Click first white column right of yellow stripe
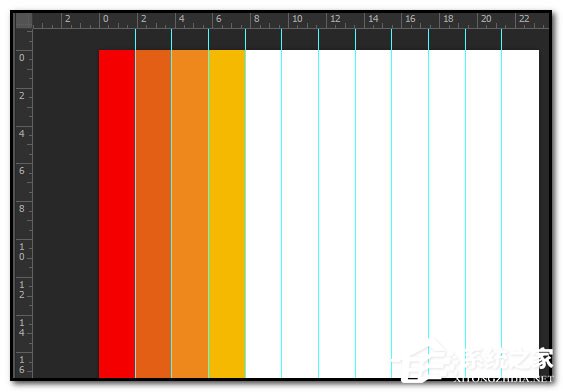This screenshot has height=392, width=563. [x=264, y=214]
